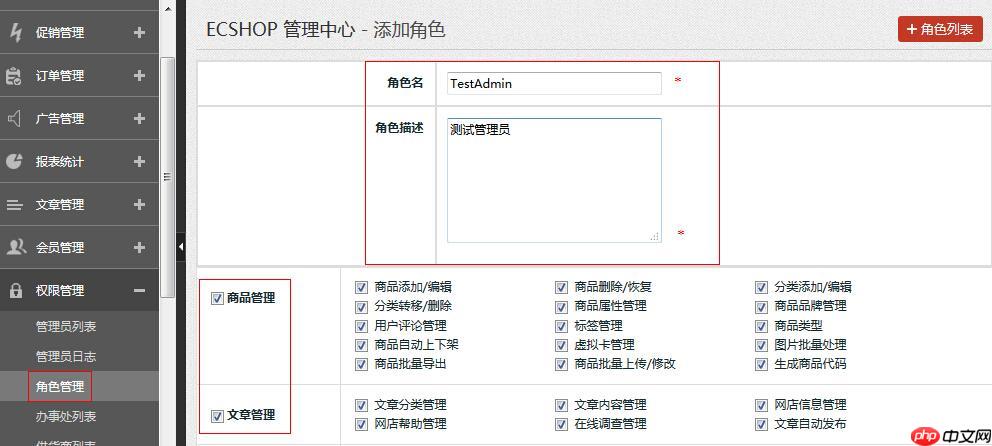992x446 pixels.
Task: Expand the 文章管理 menu plus sign
Action: 140,204
